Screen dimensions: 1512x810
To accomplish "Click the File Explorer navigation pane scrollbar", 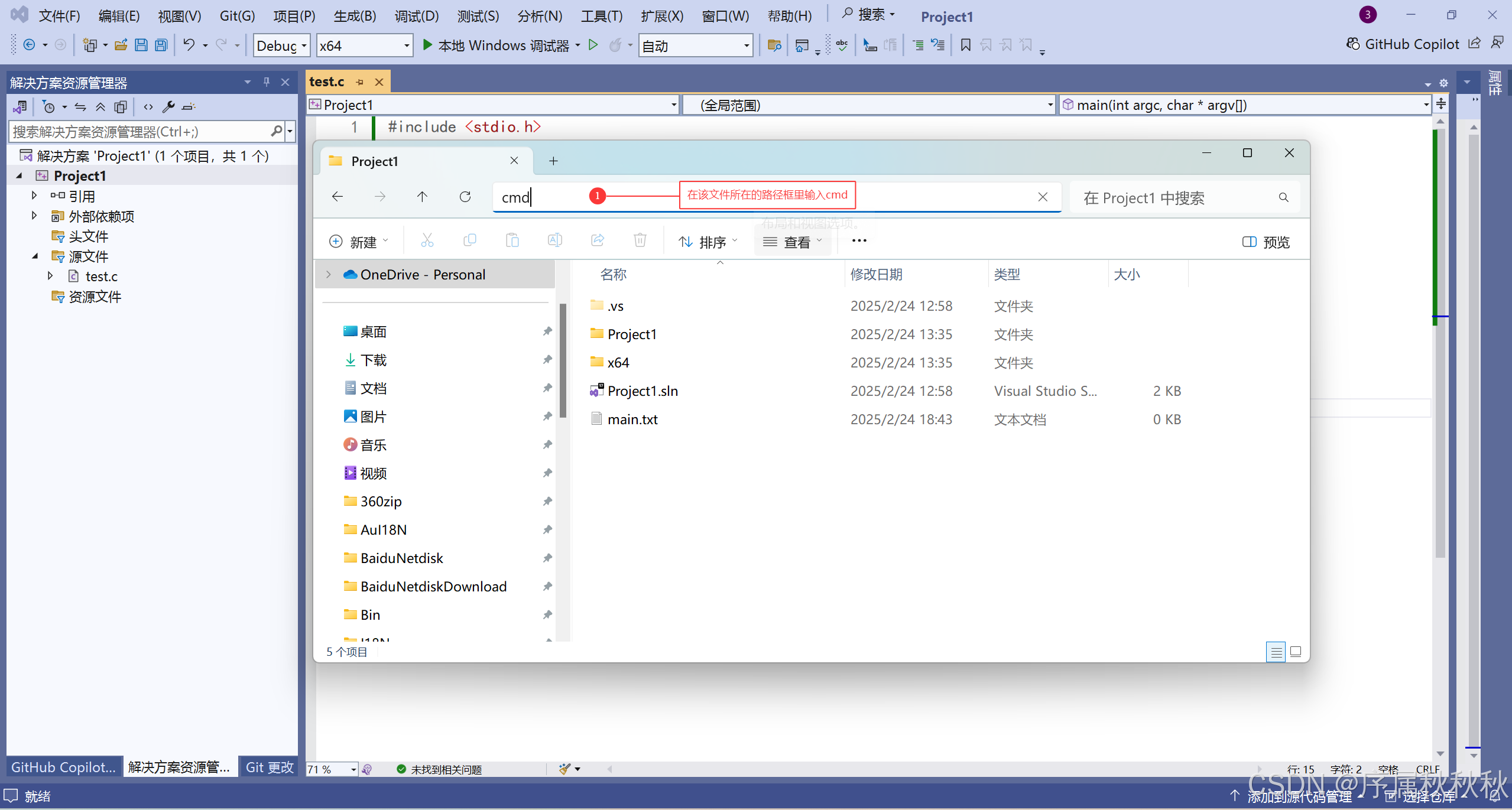I will (563, 360).
